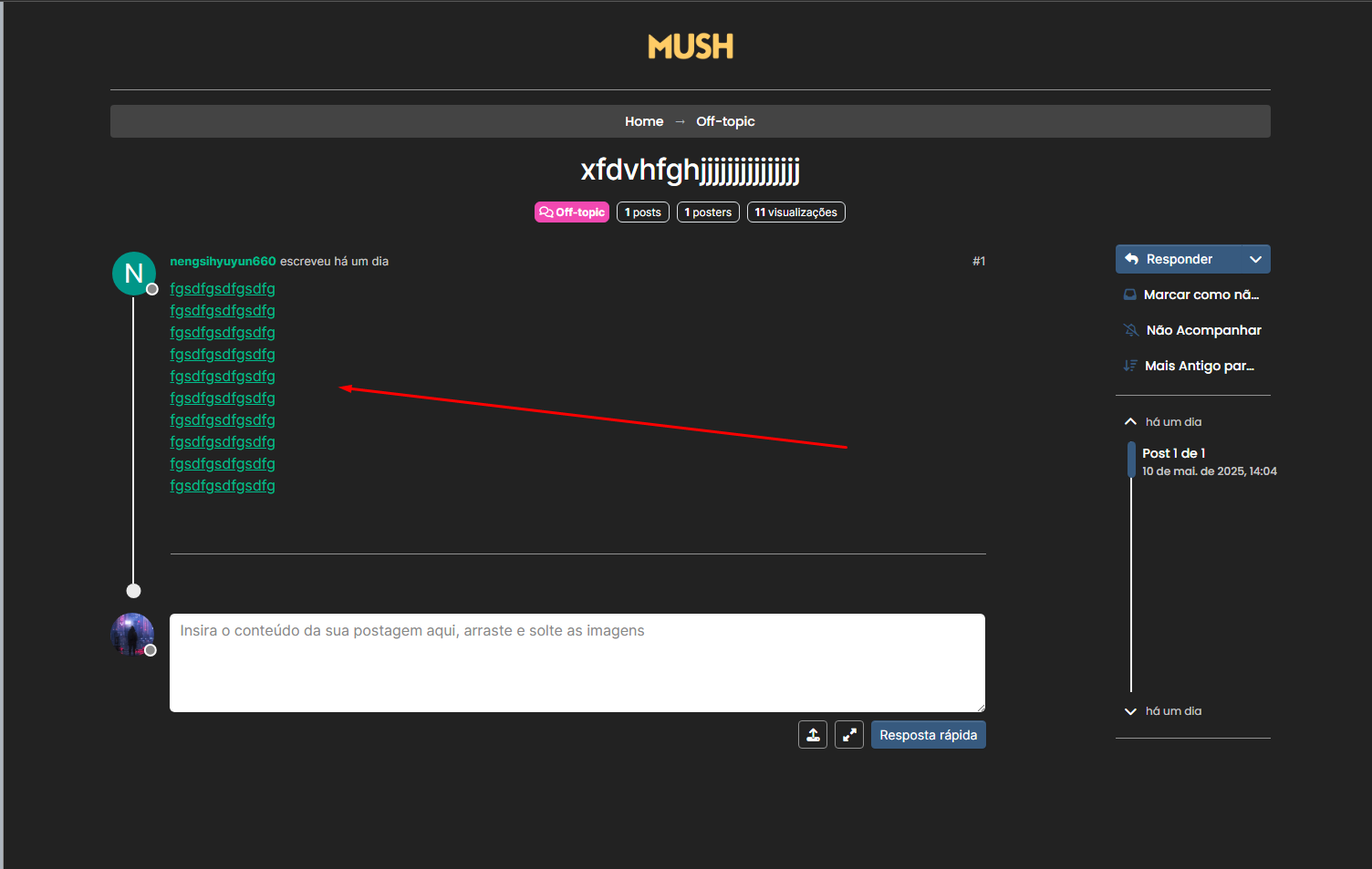Click the reply arrow icon on Responder

click(1131, 259)
